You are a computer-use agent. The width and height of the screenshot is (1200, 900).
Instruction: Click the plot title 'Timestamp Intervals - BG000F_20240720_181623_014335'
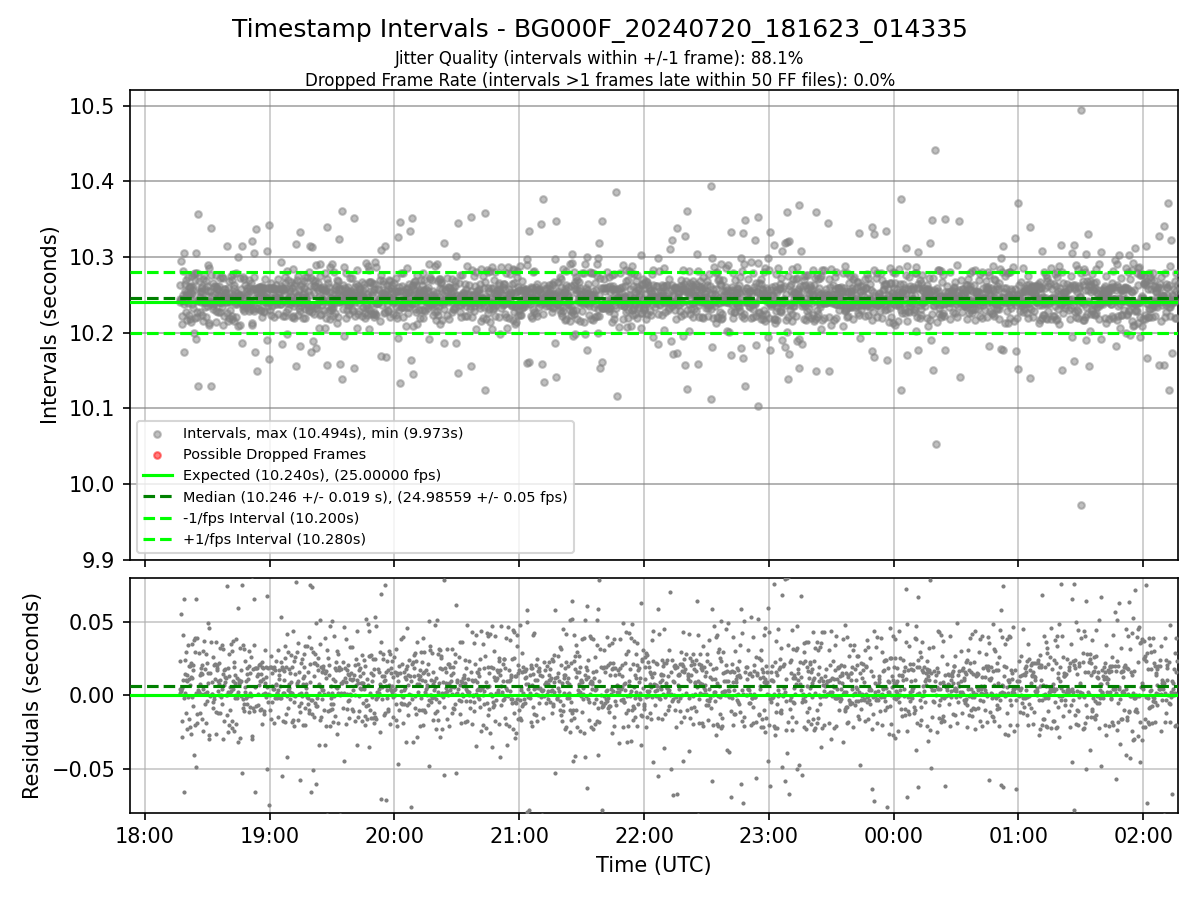(x=600, y=29)
